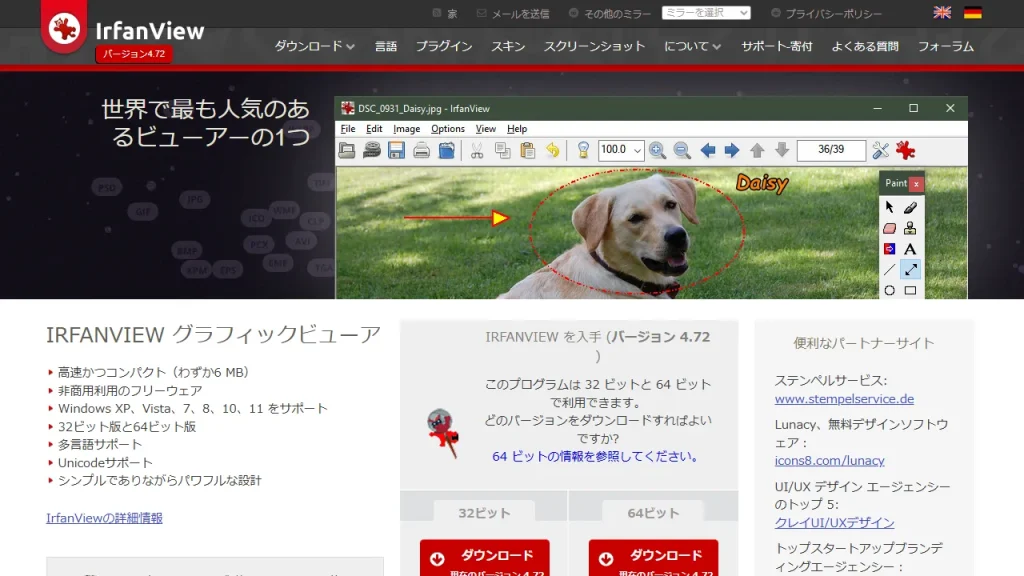Click the lightbulb Image Info icon

pos(583,150)
